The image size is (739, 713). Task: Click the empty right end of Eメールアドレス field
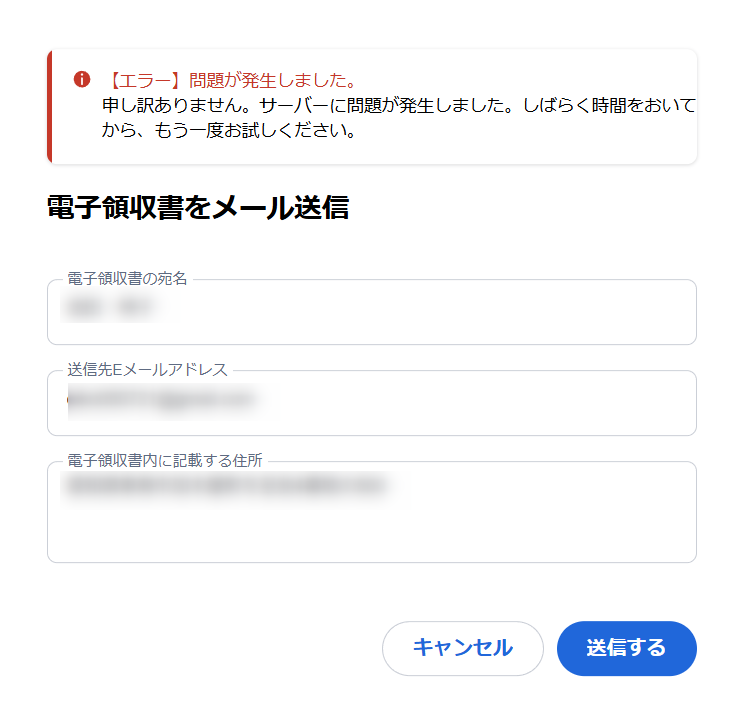[x=600, y=403]
